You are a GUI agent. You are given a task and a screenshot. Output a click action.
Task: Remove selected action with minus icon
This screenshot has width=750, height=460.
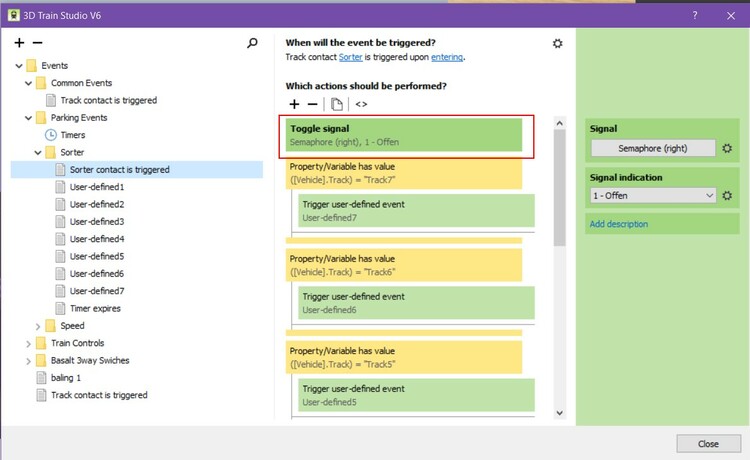click(x=312, y=104)
